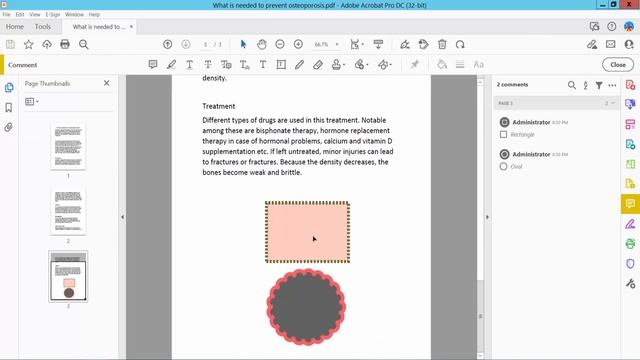Activate the hand pan tool
The height and width of the screenshot is (360, 640).
[x=262, y=44]
